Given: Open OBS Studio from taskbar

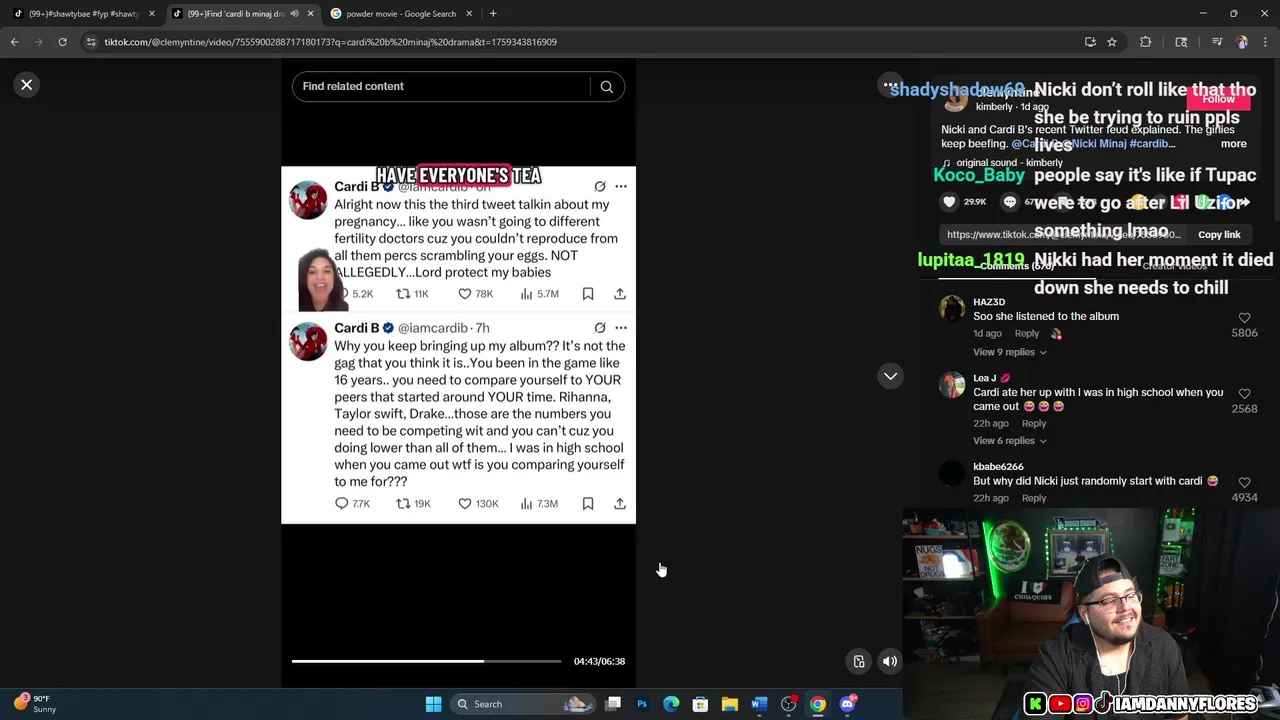Looking at the screenshot, I should click(x=789, y=704).
